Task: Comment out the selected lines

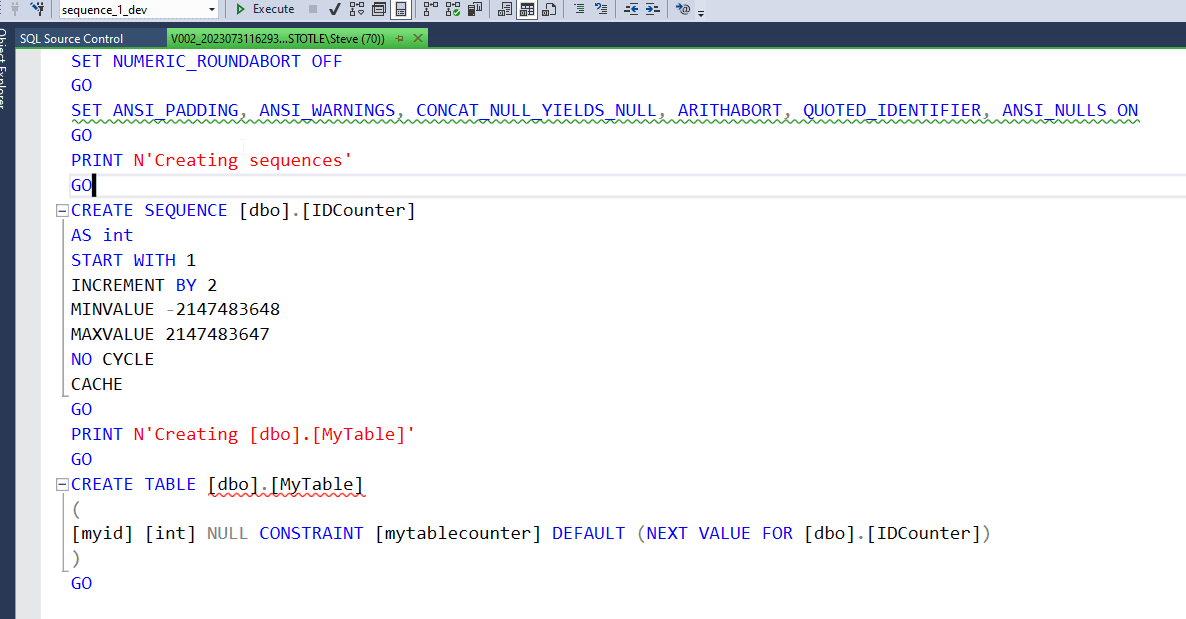Action: (580, 10)
